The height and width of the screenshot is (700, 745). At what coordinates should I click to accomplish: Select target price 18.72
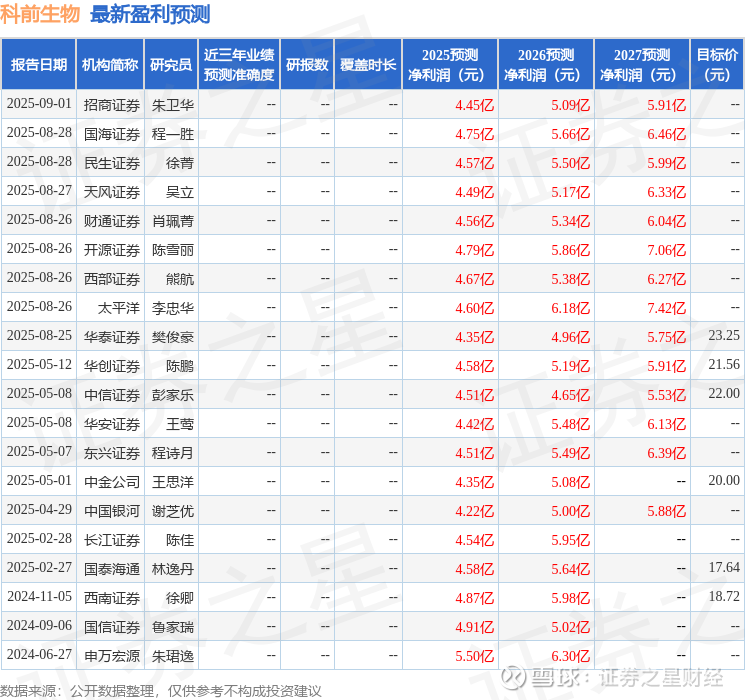724,596
